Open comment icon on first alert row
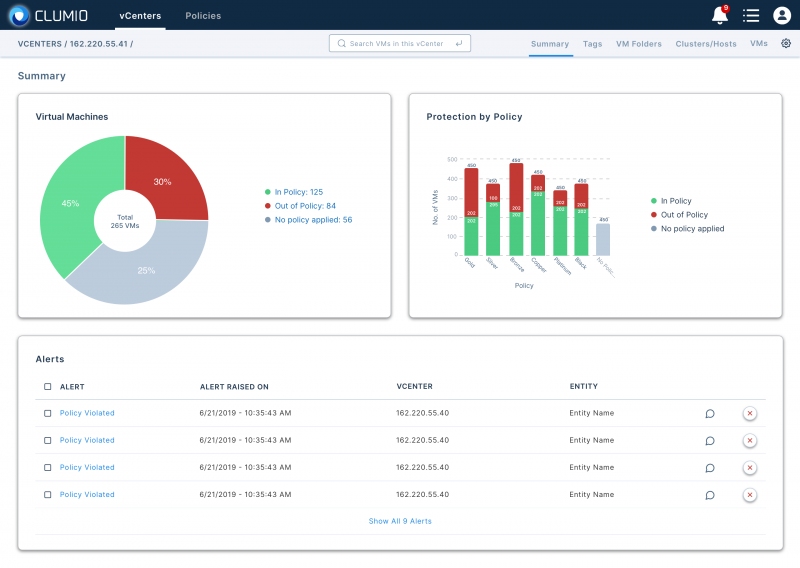This screenshot has width=800, height=568. (x=710, y=413)
